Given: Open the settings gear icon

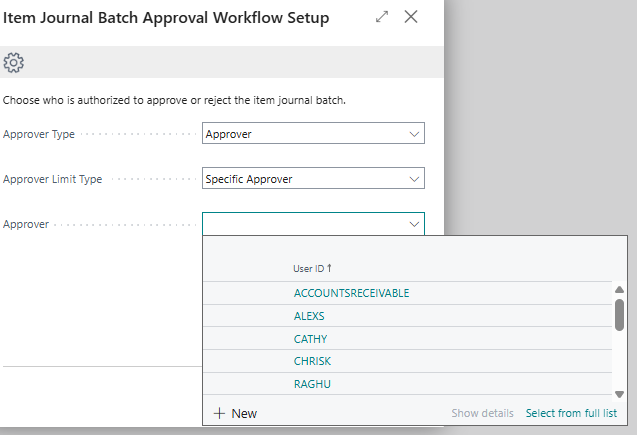Looking at the screenshot, I should [x=14, y=63].
